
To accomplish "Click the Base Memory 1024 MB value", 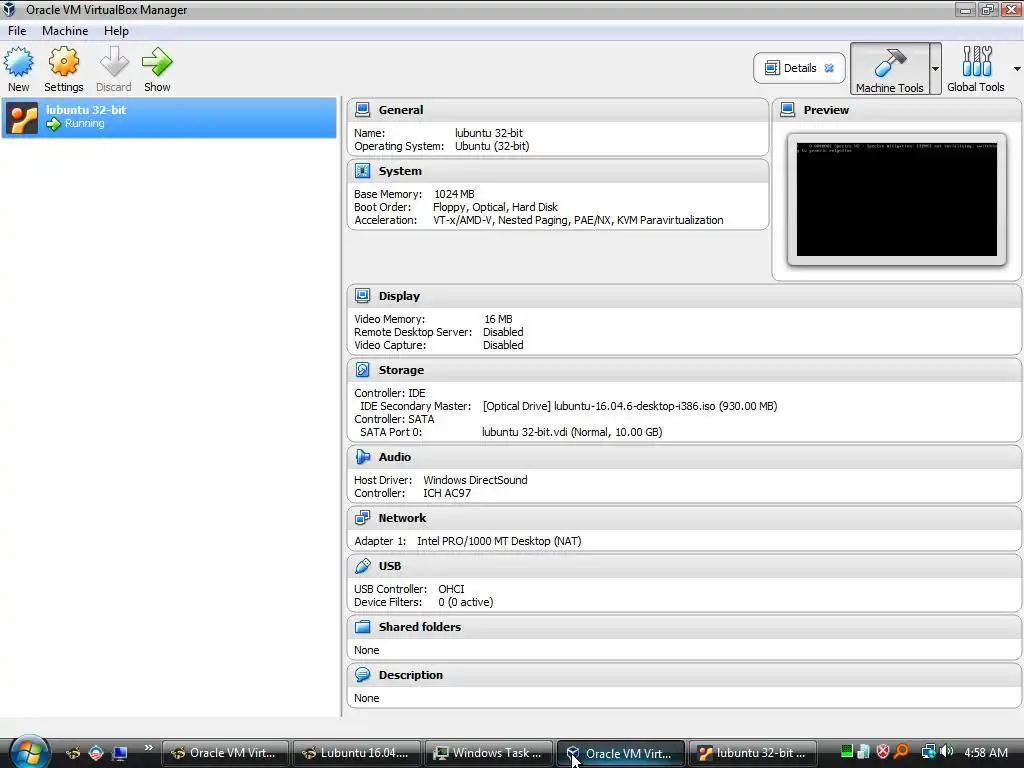I will point(455,195).
